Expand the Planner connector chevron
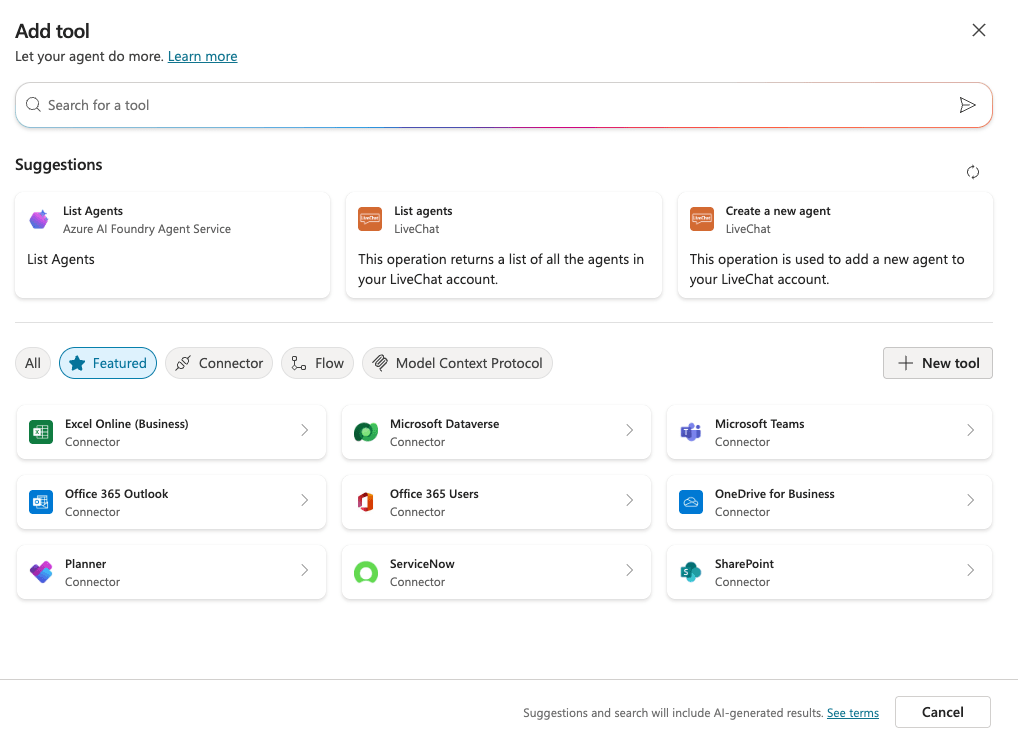Viewport: 1018px width, 741px height. (305, 571)
